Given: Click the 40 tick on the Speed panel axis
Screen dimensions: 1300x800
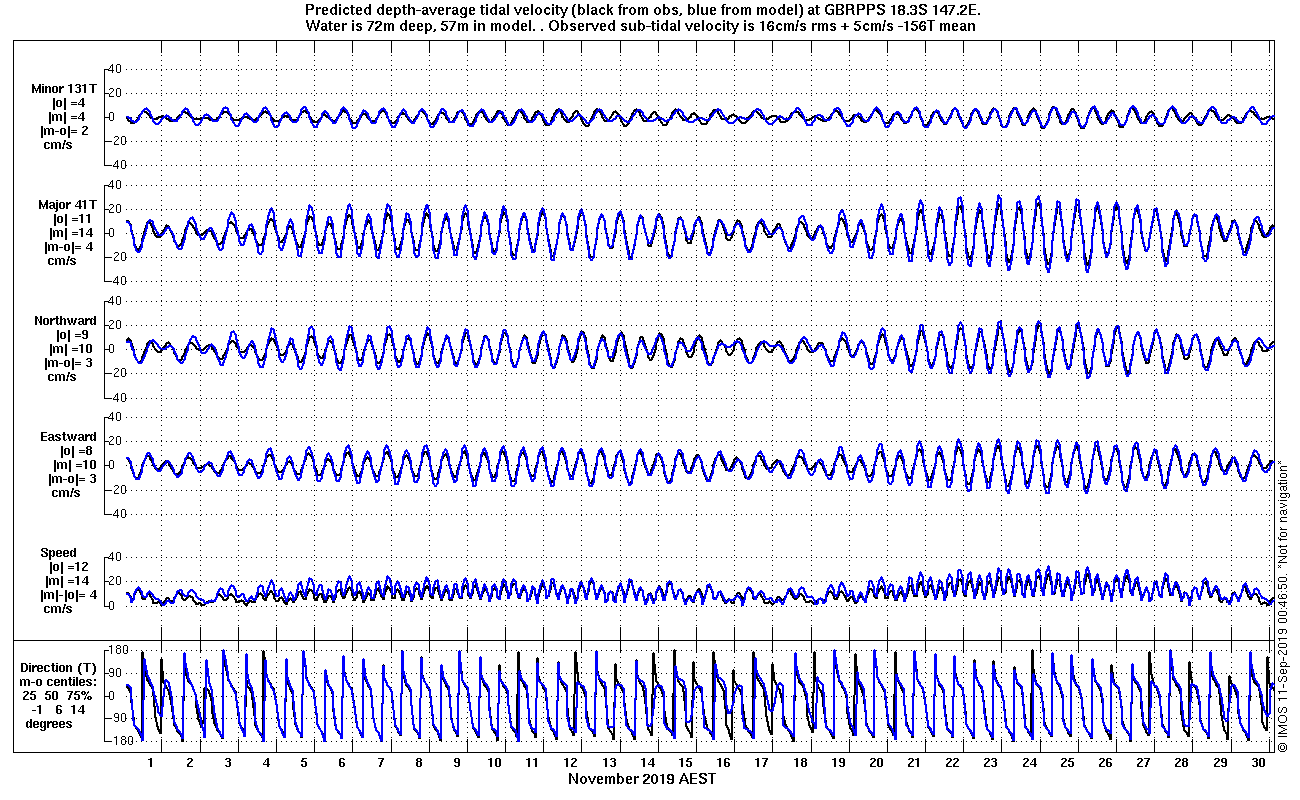Looking at the screenshot, I should coord(113,557).
